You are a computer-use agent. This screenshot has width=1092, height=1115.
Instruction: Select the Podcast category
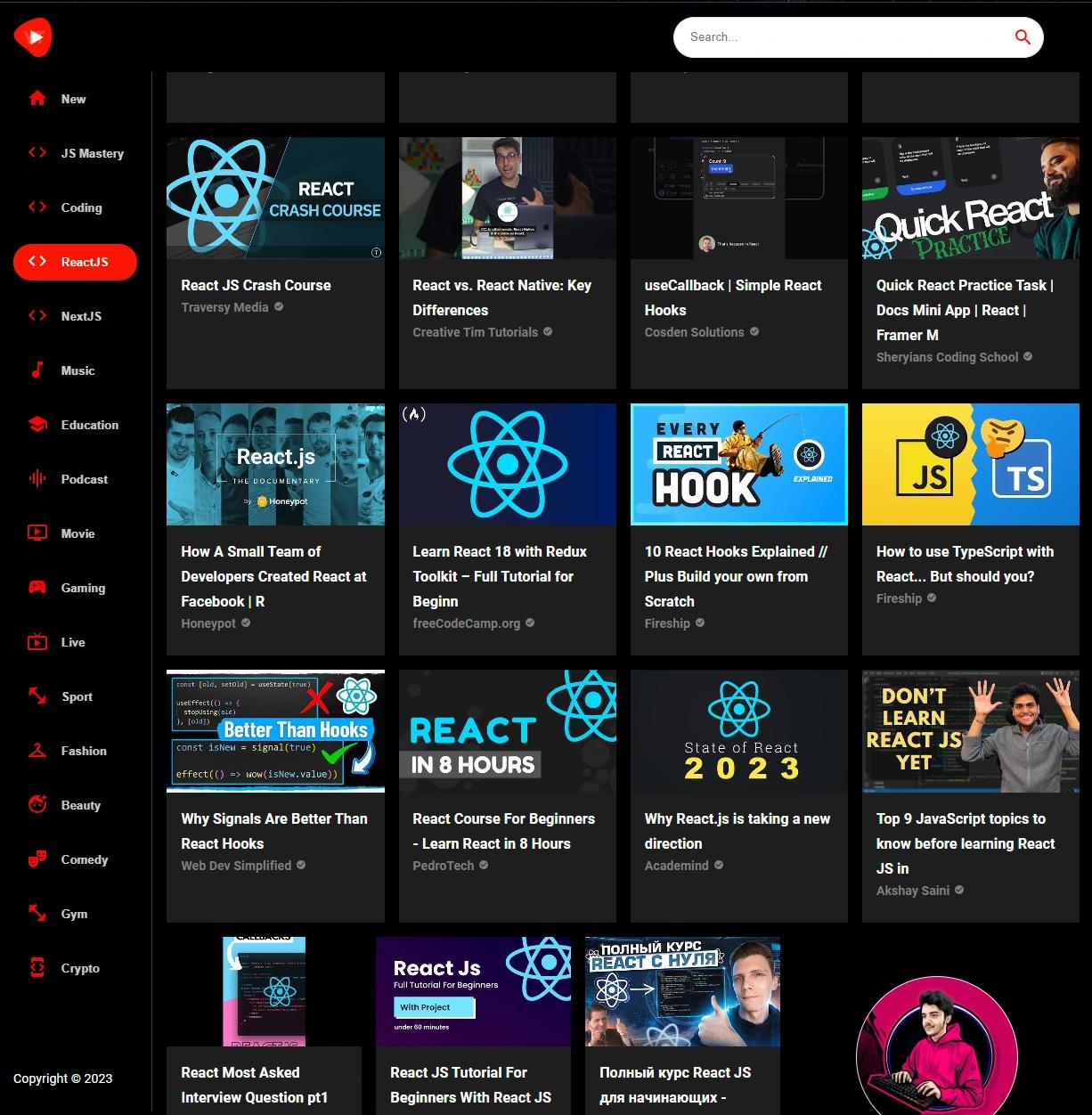[x=75, y=479]
